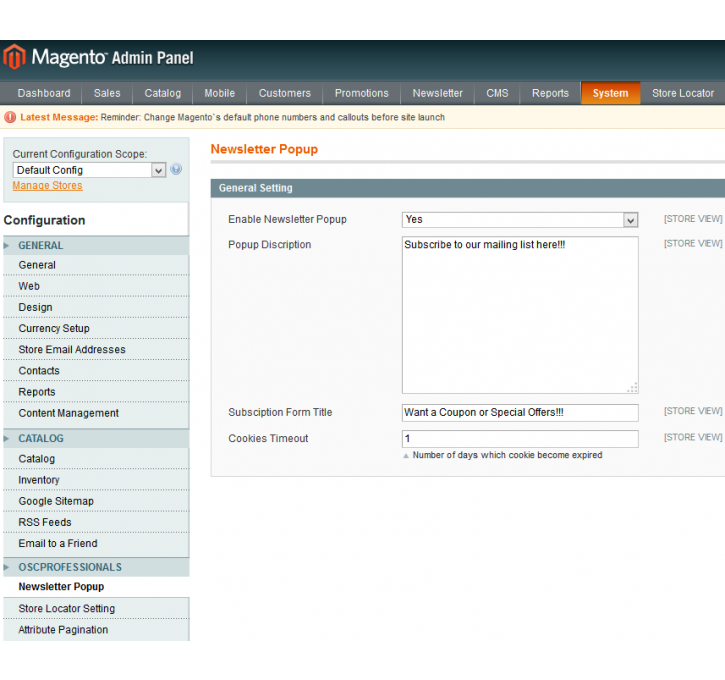Collapse the CATALOG configuration section
This screenshot has height=680, width=725.
[96, 438]
